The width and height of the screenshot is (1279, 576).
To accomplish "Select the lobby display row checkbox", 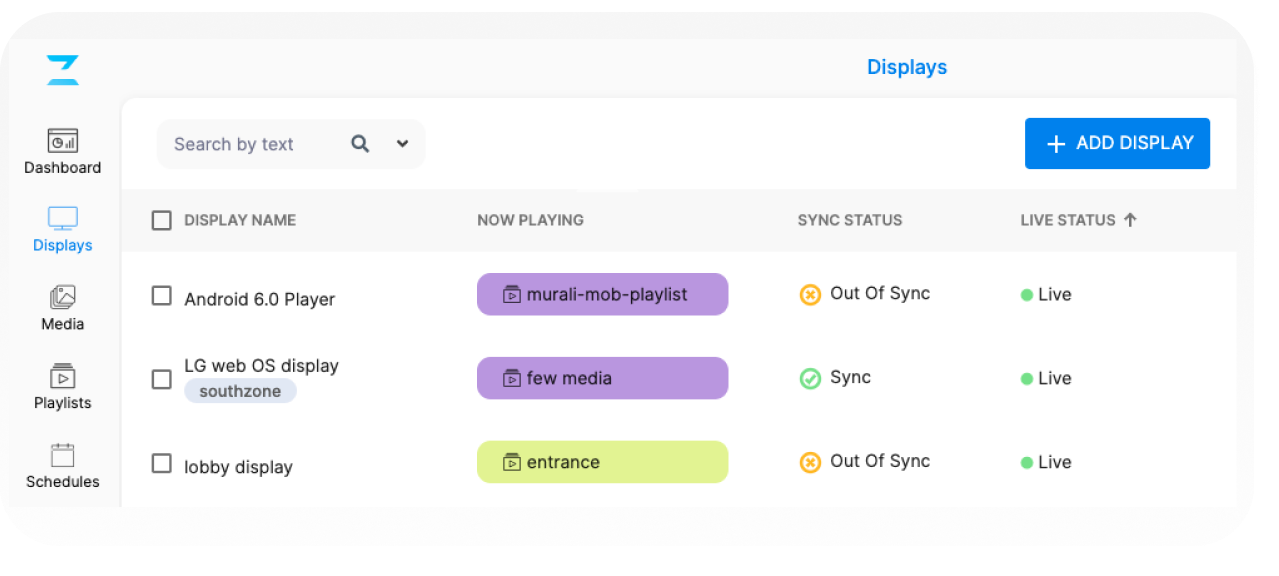I will coord(161,463).
